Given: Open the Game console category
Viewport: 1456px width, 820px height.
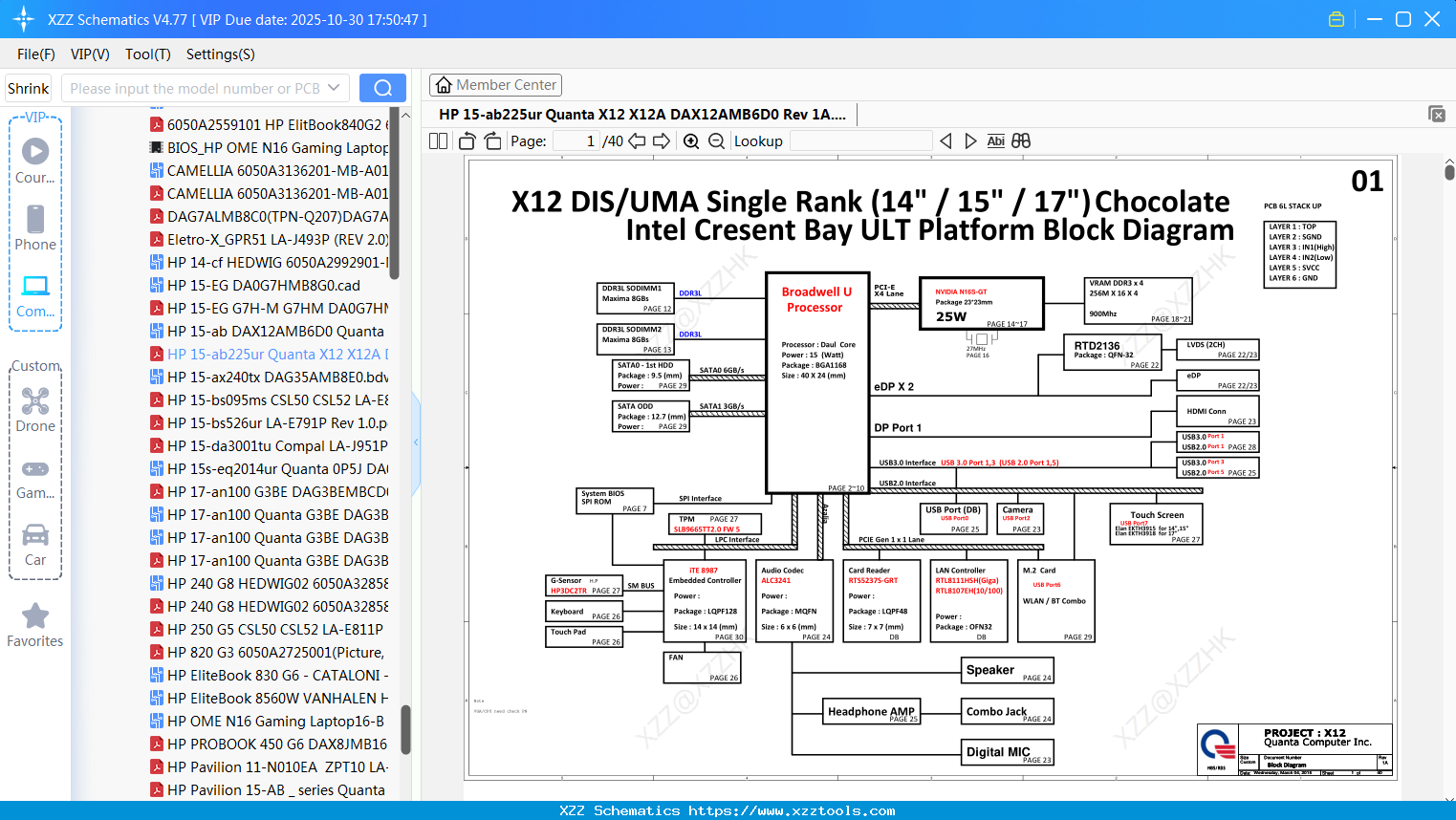Looking at the screenshot, I should (35, 478).
